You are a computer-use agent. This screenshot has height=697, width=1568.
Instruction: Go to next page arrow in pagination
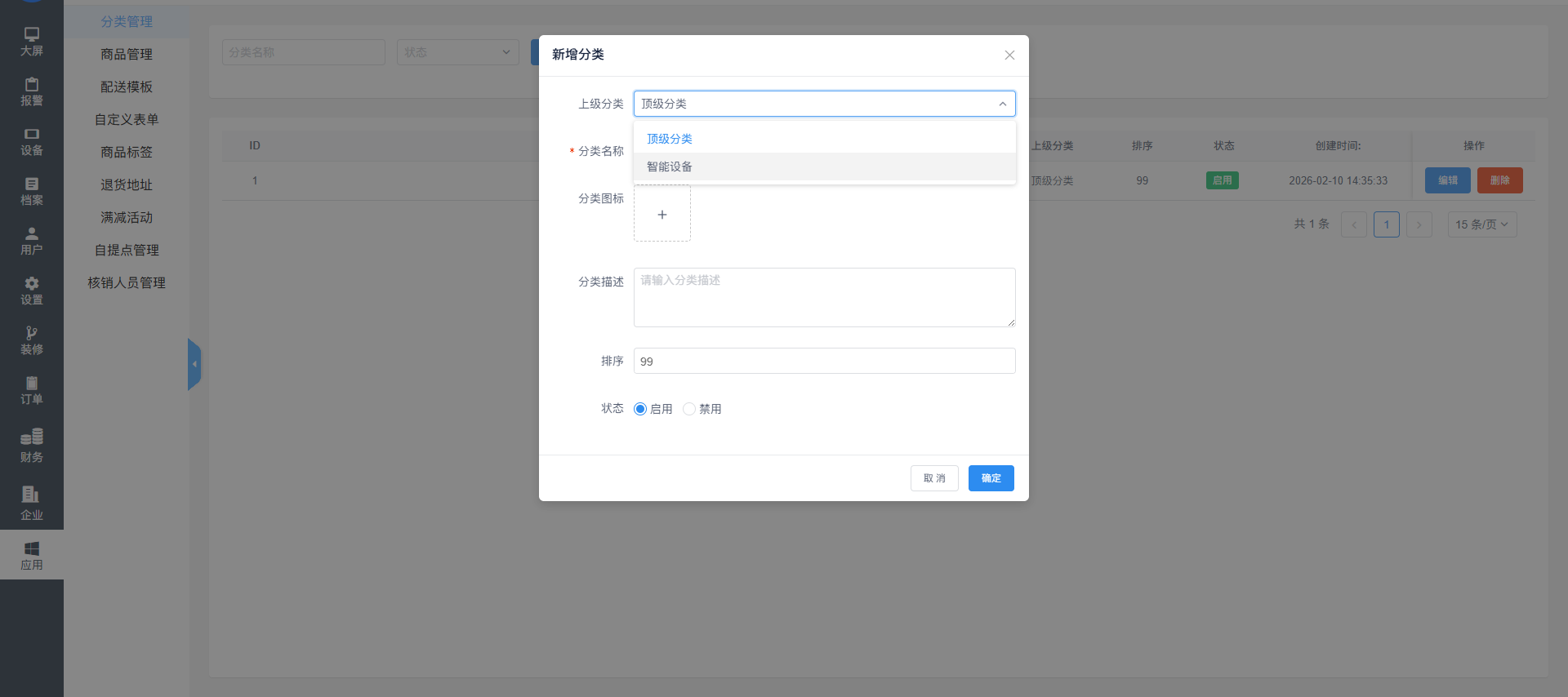(x=1419, y=224)
